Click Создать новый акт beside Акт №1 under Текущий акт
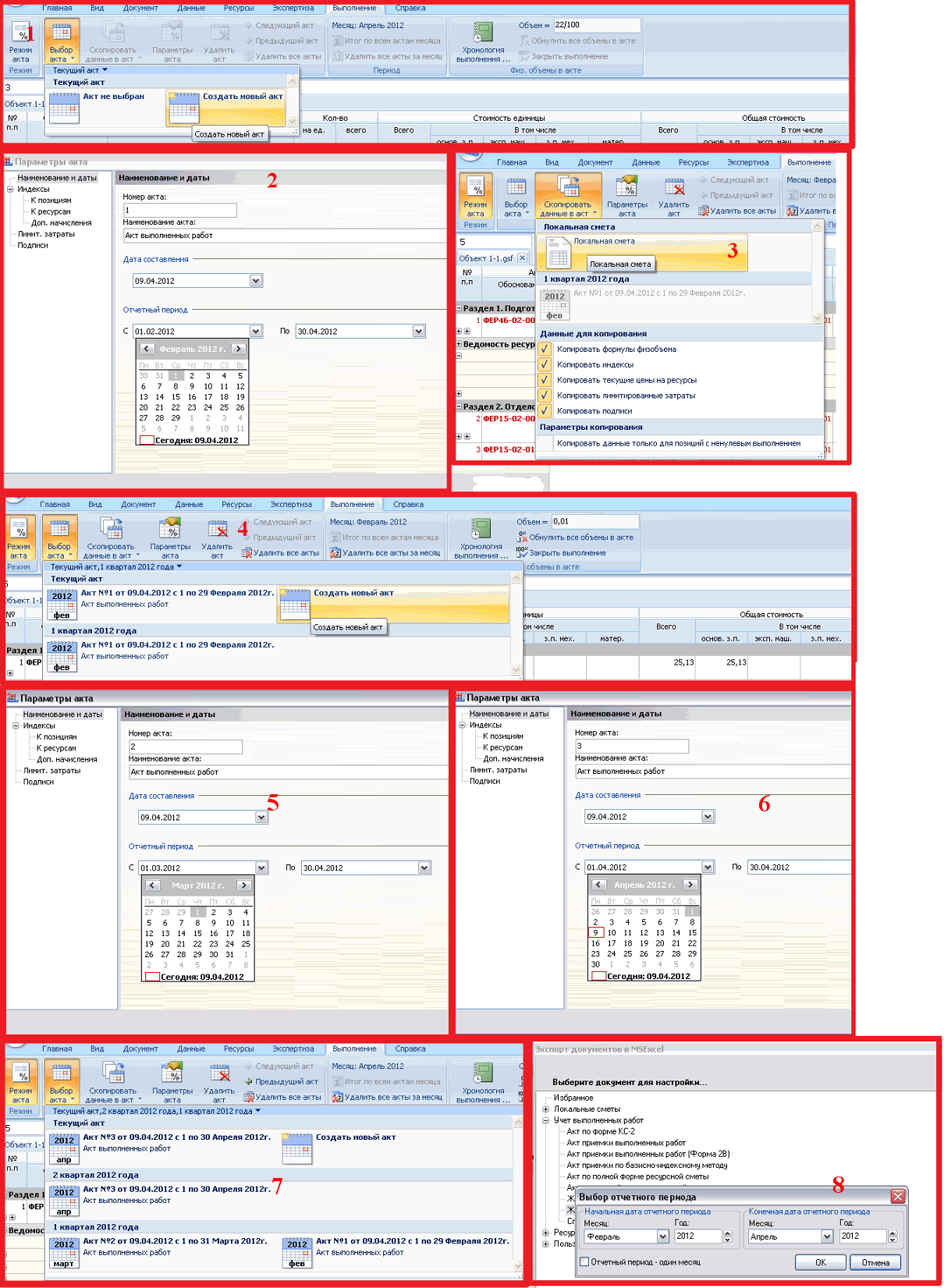Image resolution: width=944 pixels, height=1288 pixels. [394, 604]
